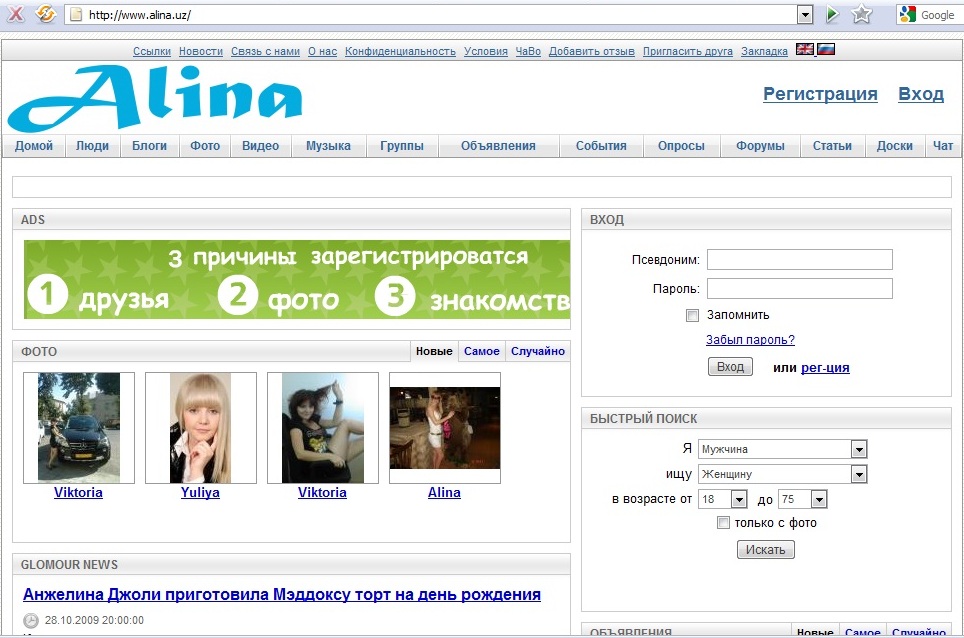Click the Вход login button
This screenshot has height=638, width=964.
pyautogui.click(x=730, y=366)
